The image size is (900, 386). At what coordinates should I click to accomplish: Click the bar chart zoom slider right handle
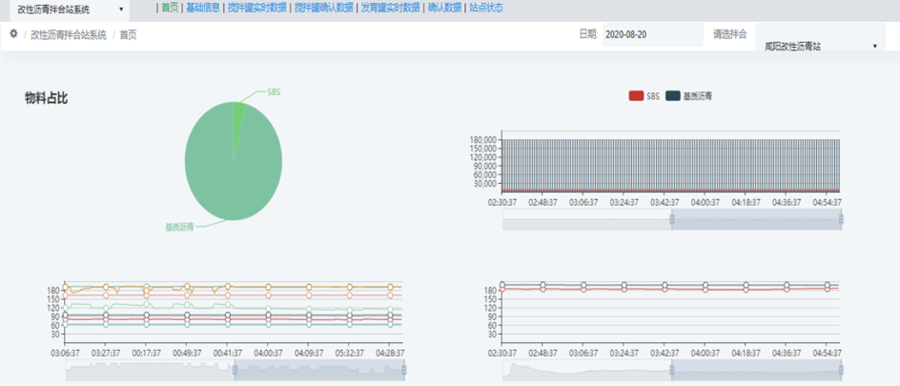[x=841, y=219]
